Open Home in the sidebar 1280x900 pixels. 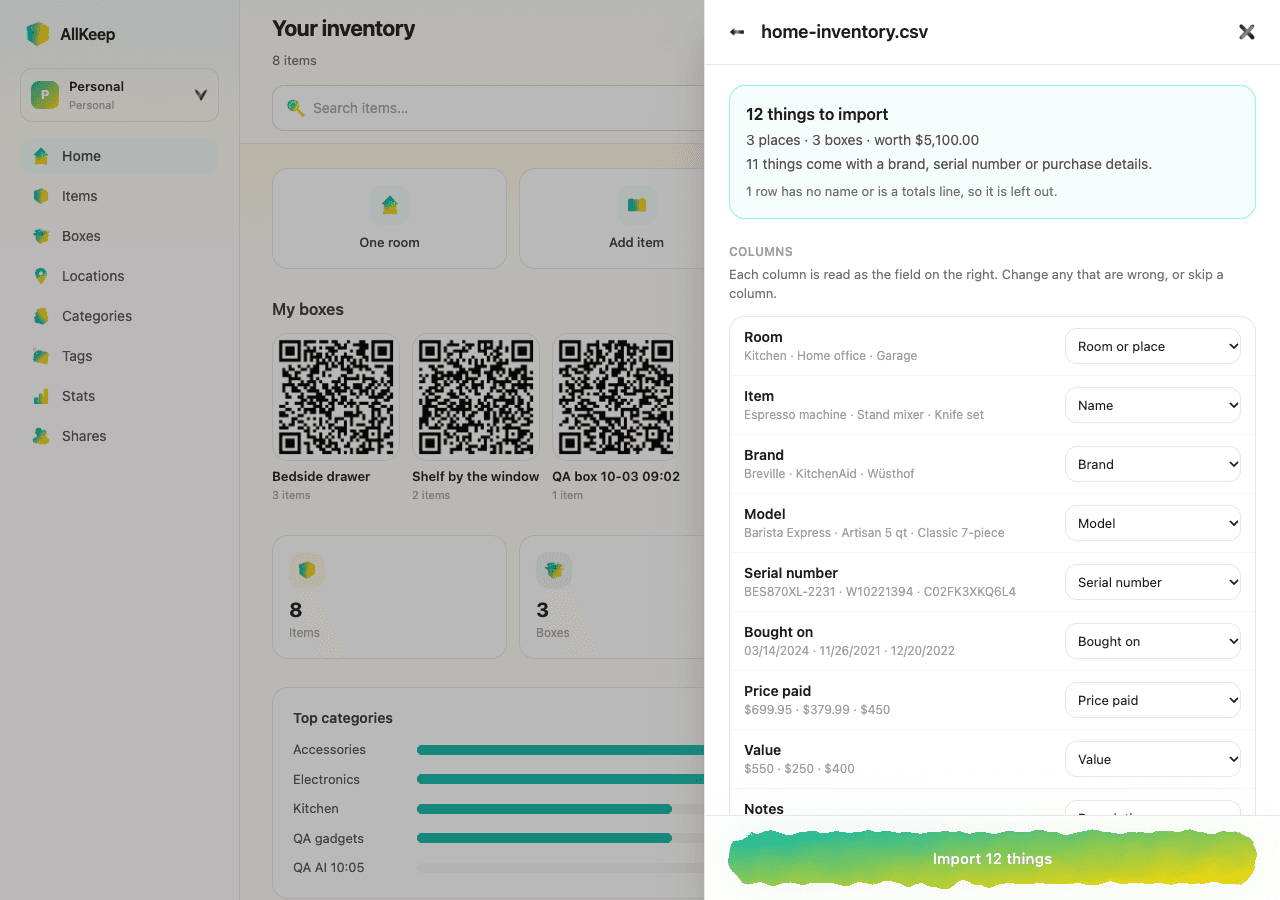(119, 156)
